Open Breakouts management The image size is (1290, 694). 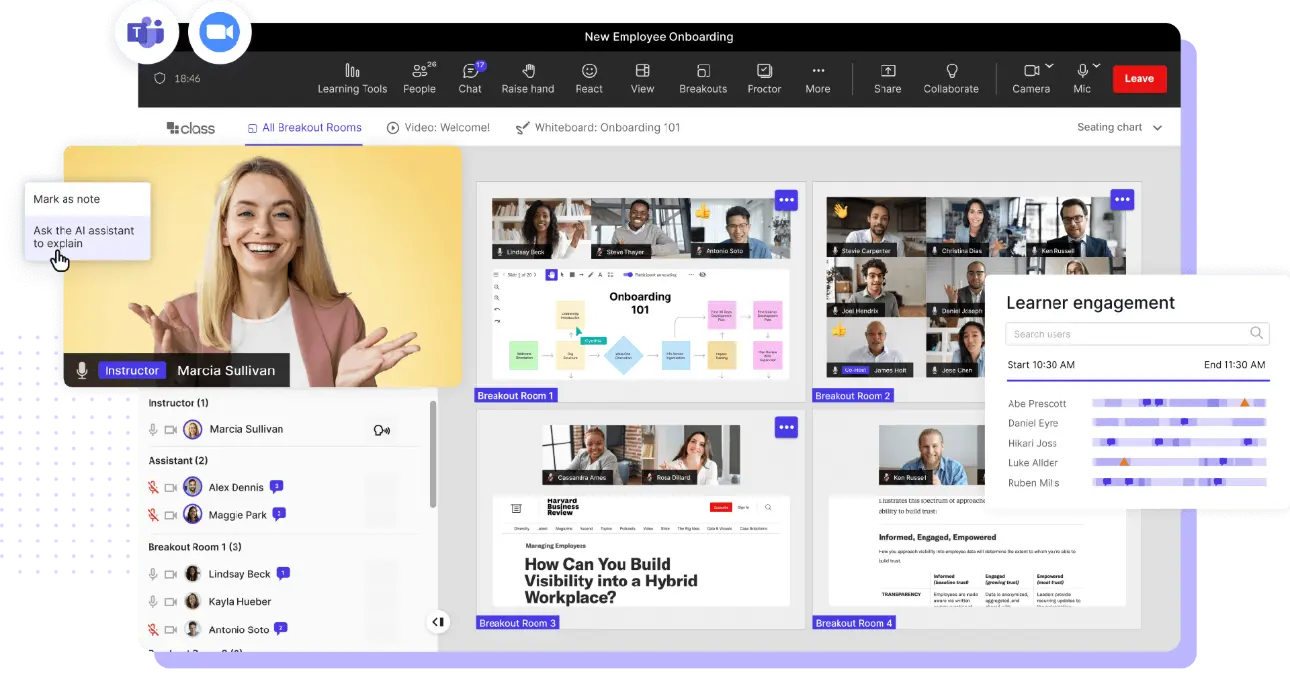click(x=703, y=78)
